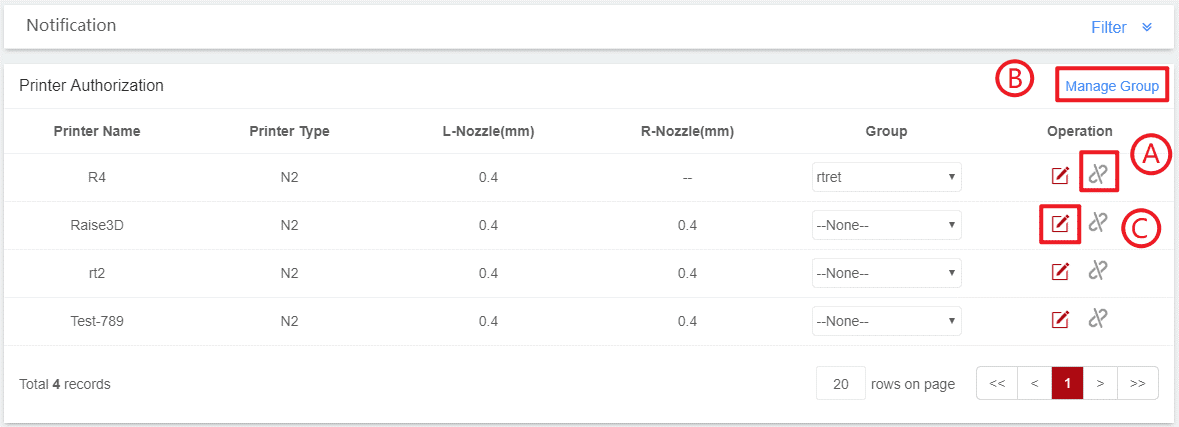Click the edit icon for printer R4

1060,176
